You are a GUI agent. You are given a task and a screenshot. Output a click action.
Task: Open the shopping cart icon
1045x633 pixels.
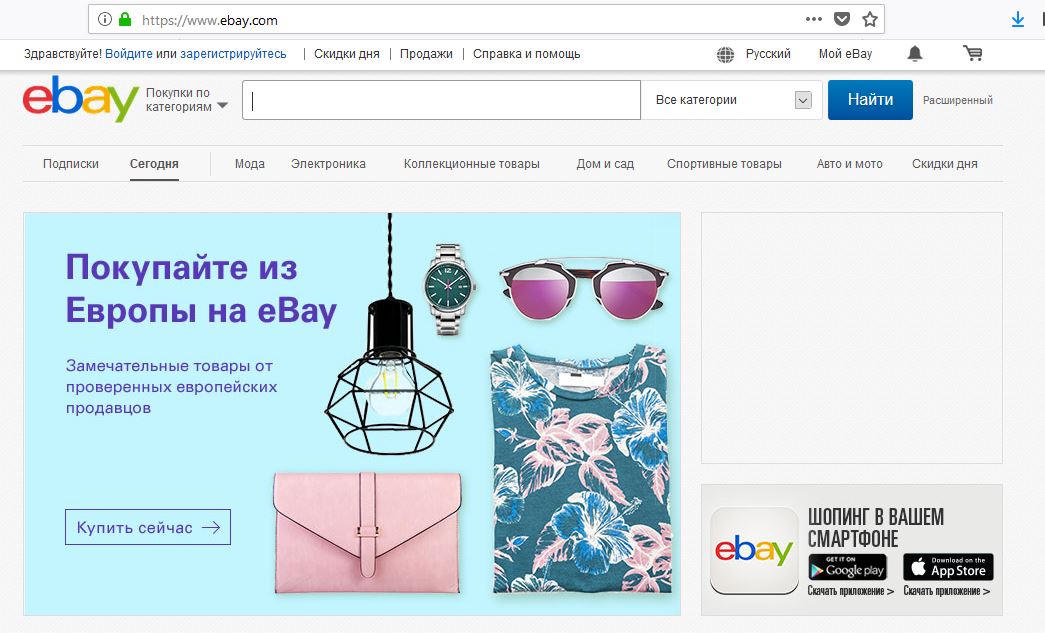(x=973, y=53)
